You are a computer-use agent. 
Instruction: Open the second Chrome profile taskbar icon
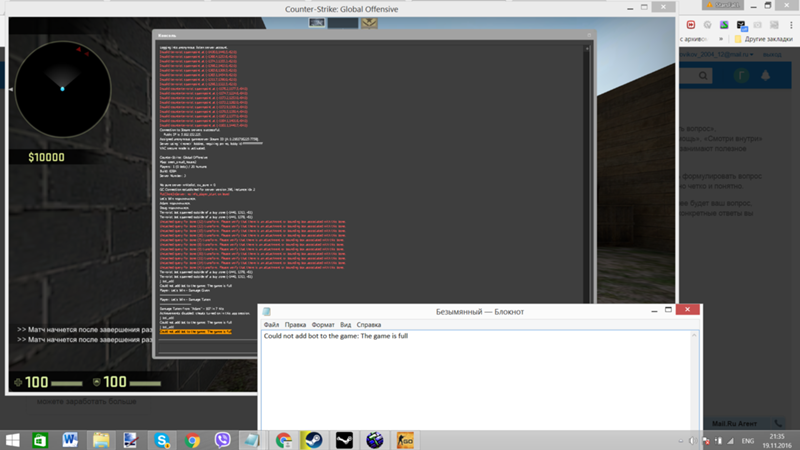point(283,440)
